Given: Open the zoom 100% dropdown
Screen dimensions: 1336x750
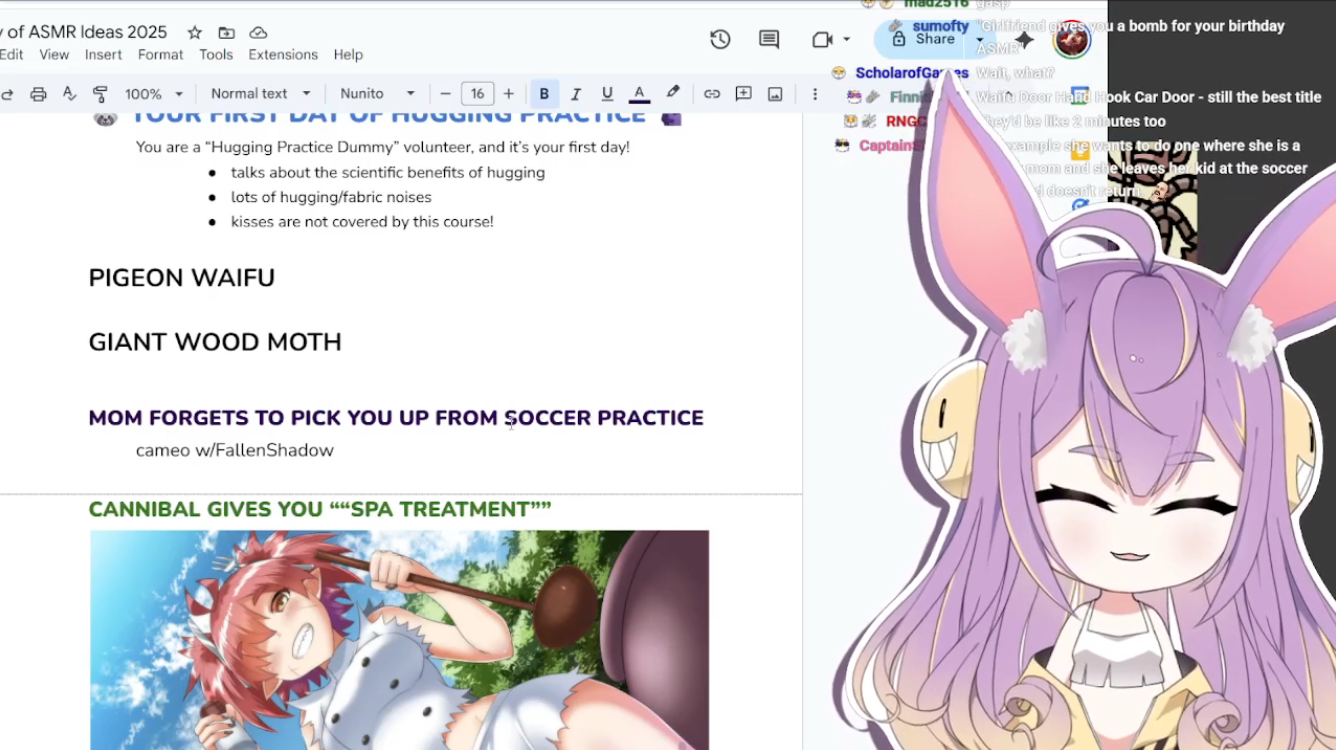Looking at the screenshot, I should click(153, 94).
